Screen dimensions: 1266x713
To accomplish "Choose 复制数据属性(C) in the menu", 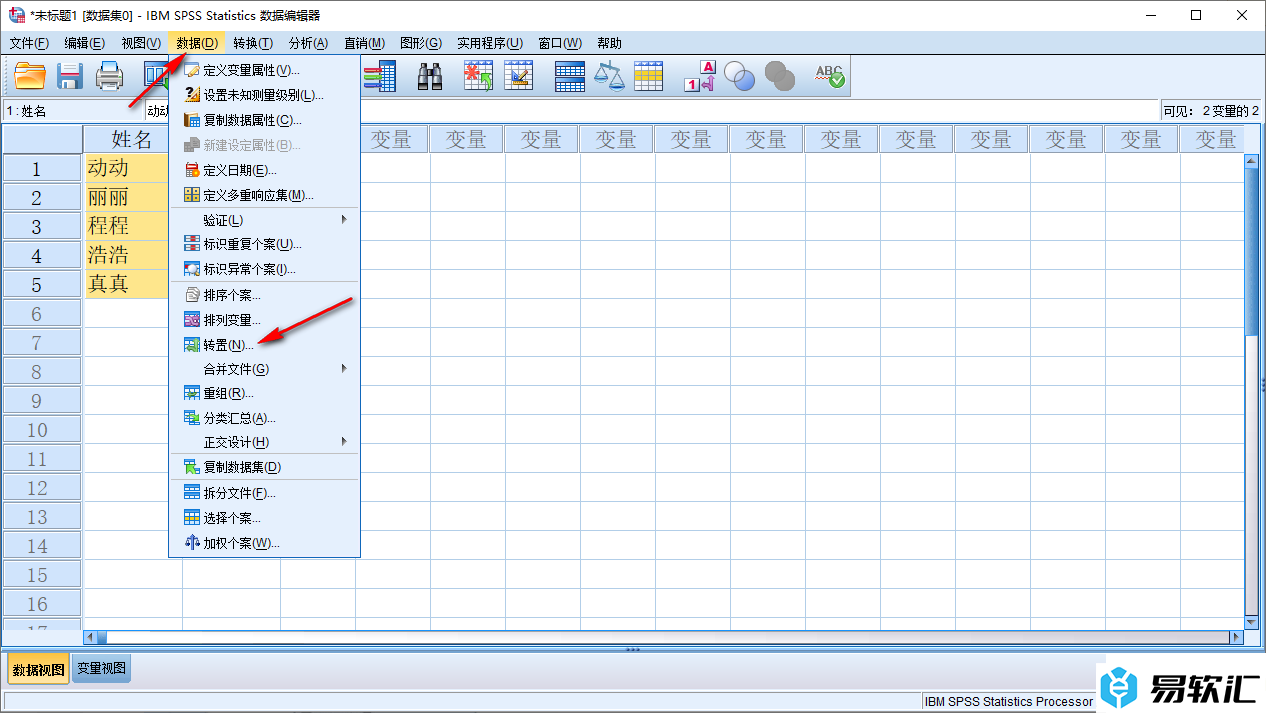I will (x=264, y=120).
